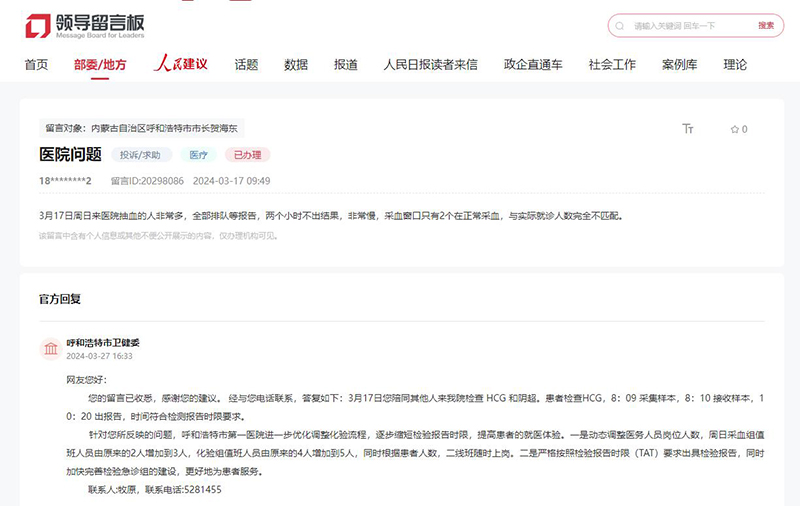Click the 投诉/求助 tag
Viewport: 800px width, 506px height.
[x=140, y=155]
